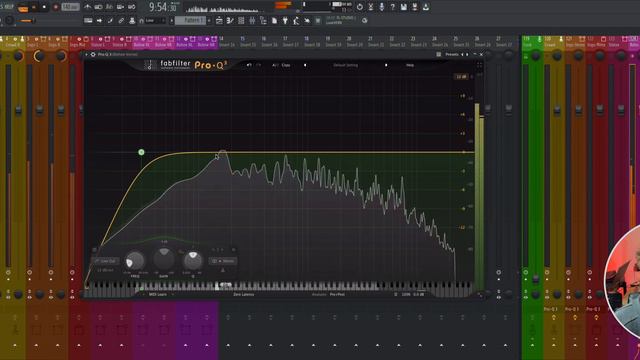Screen dimensions: 640x360
Task: Open Pro-Q 3 window options arrow menu
Action: tap(87, 54)
